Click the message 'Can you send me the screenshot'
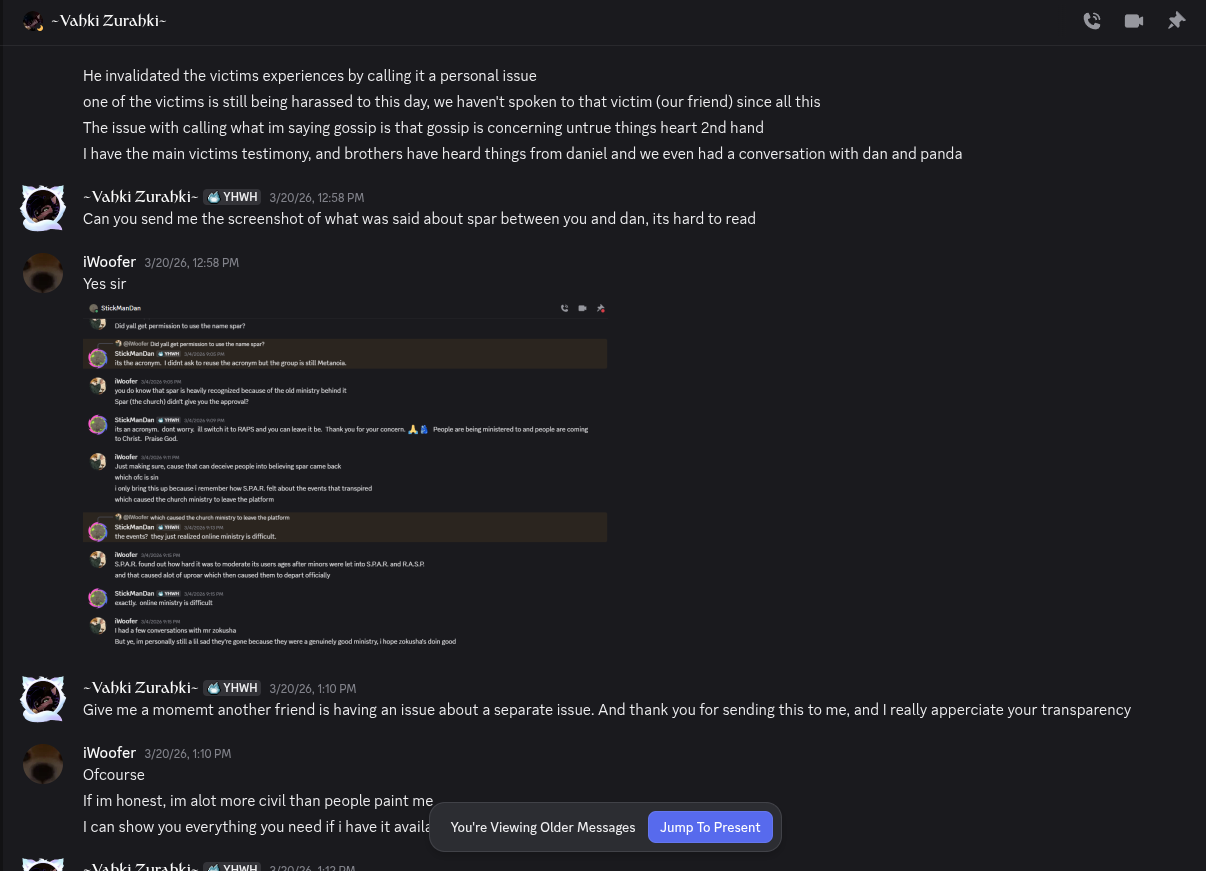1206x871 pixels. point(419,219)
